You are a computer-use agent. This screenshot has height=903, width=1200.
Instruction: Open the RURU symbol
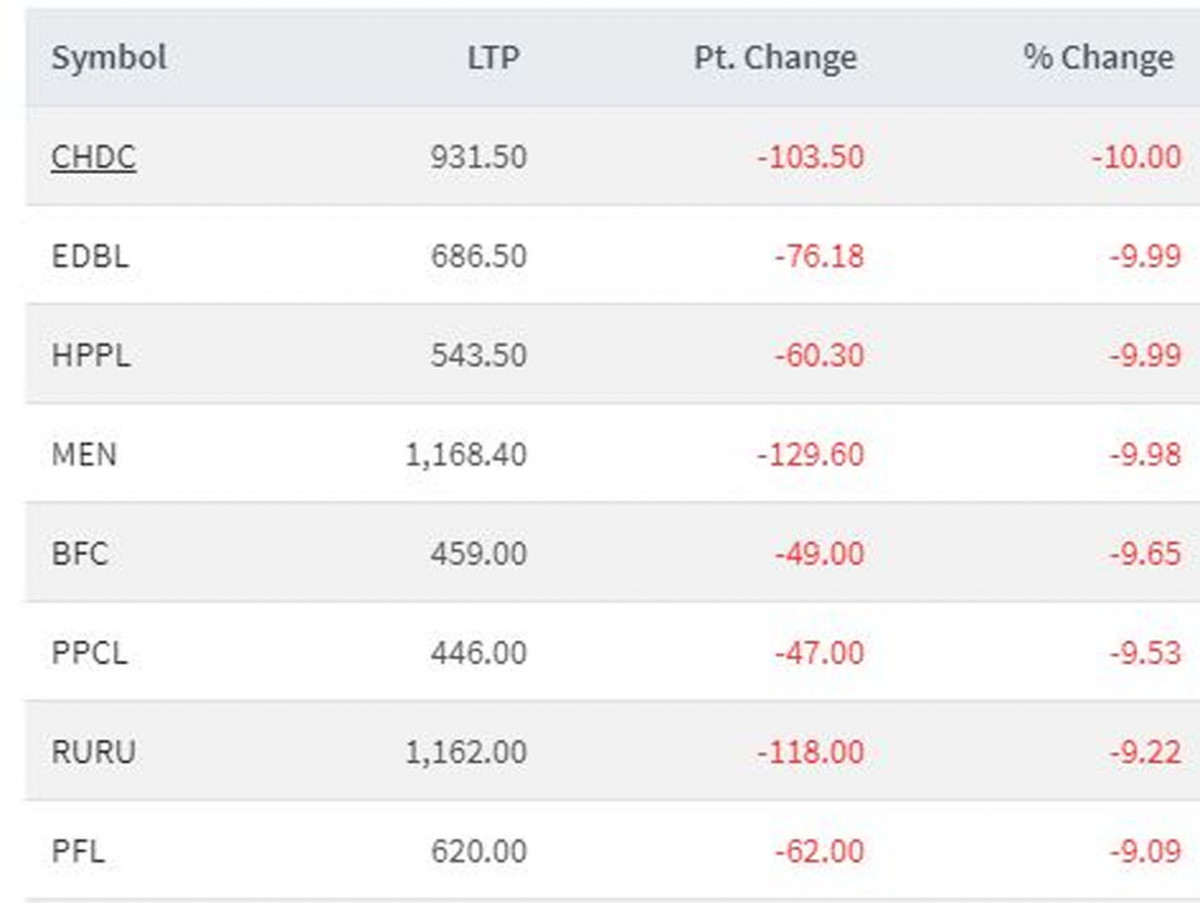tap(93, 751)
